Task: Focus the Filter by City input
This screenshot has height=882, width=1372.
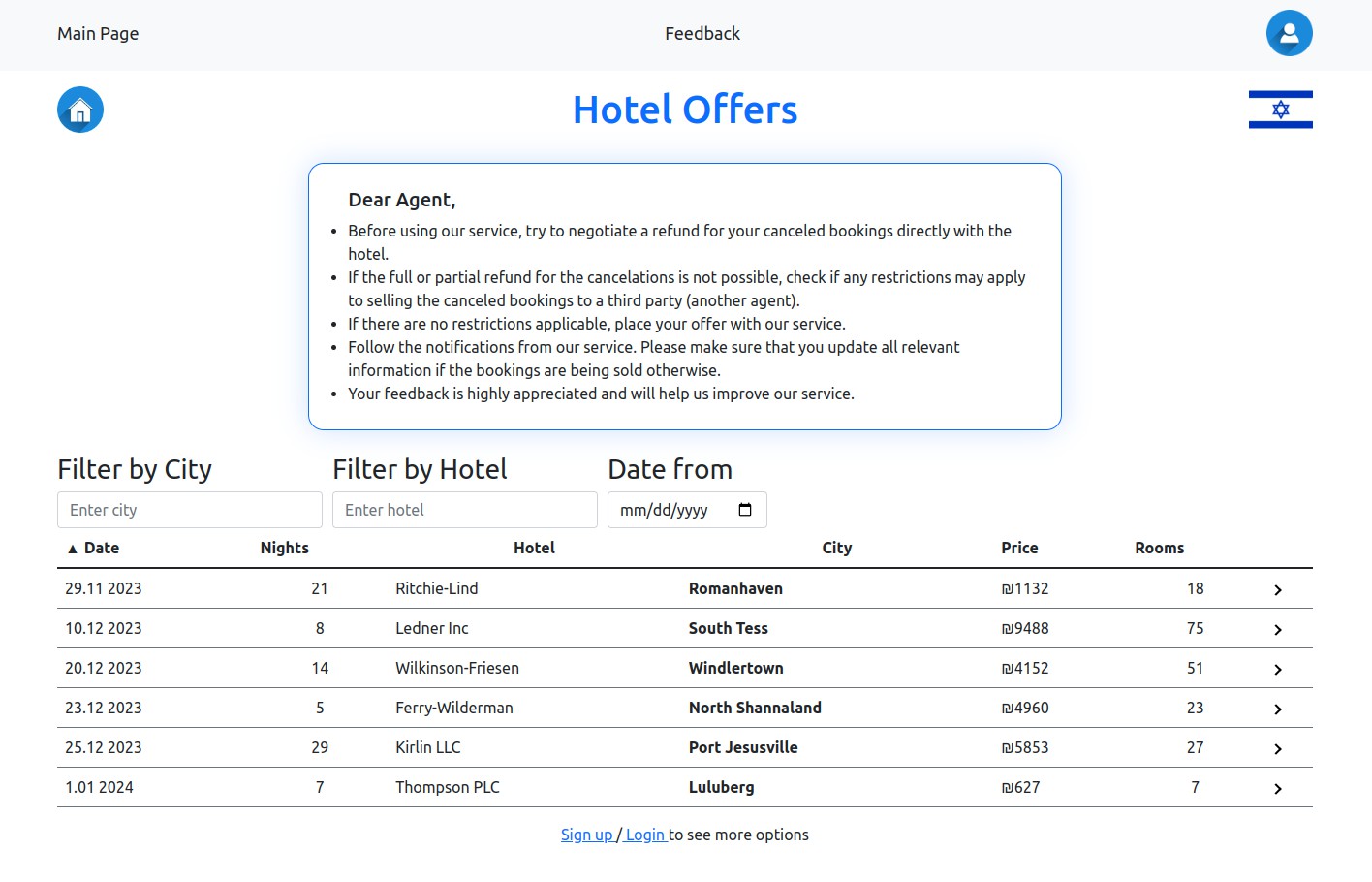Action: (190, 510)
